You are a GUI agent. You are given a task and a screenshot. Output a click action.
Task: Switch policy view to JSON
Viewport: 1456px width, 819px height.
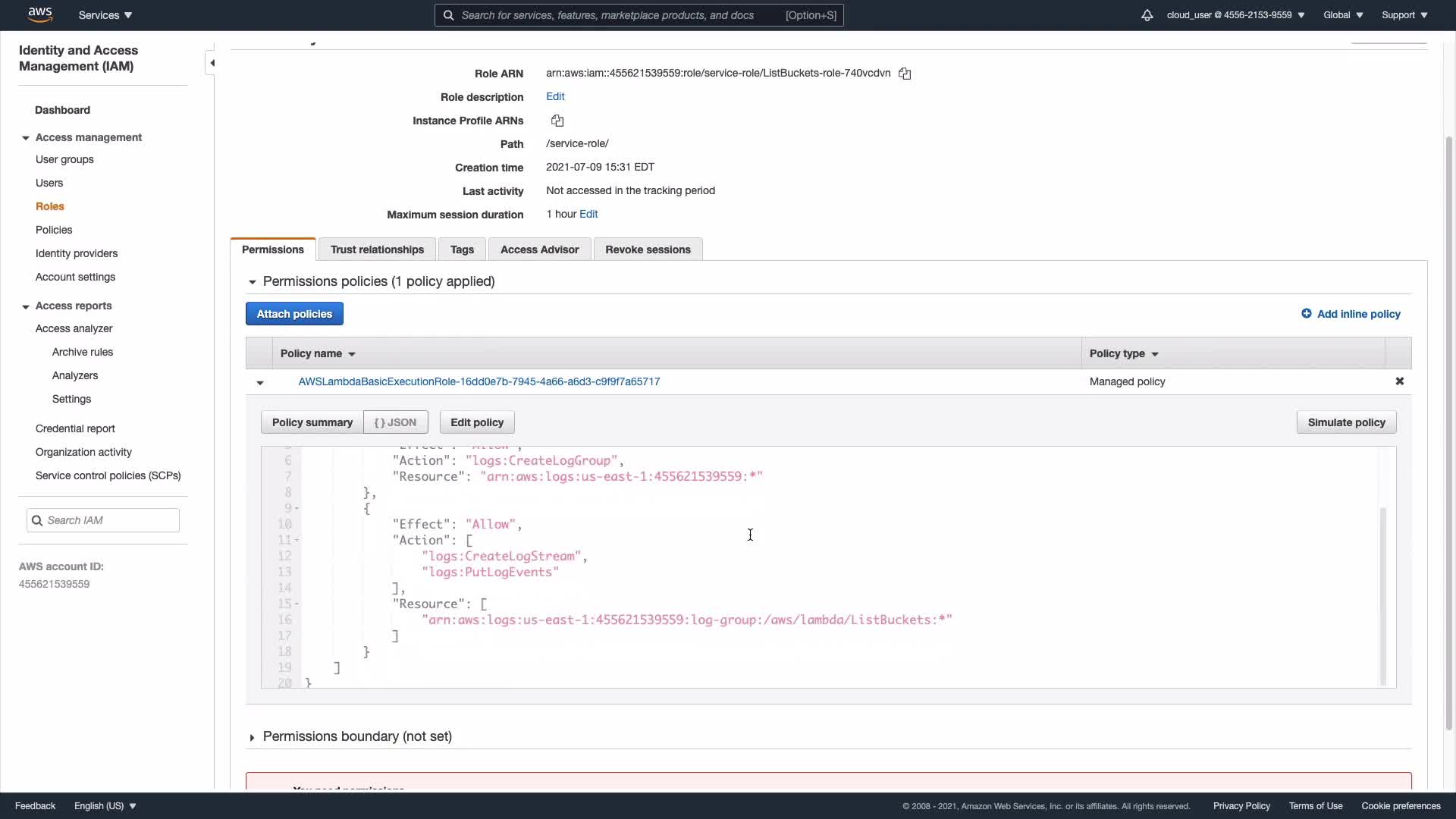tap(395, 422)
